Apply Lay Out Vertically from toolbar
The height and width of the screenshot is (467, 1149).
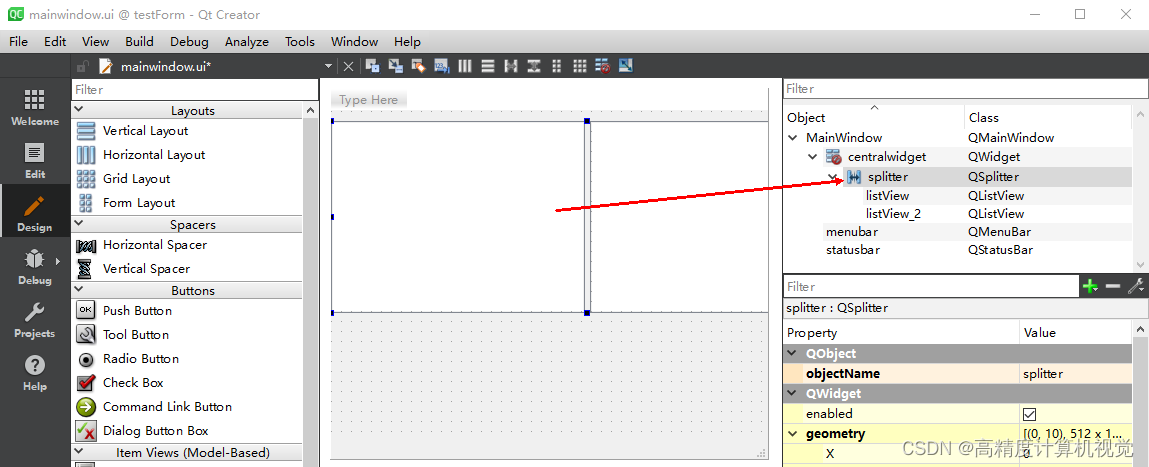click(x=488, y=66)
